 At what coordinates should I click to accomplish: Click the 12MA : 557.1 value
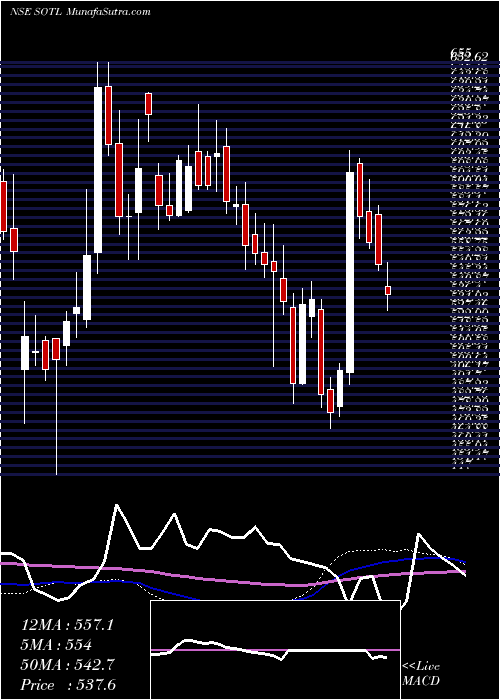[x=67, y=625]
